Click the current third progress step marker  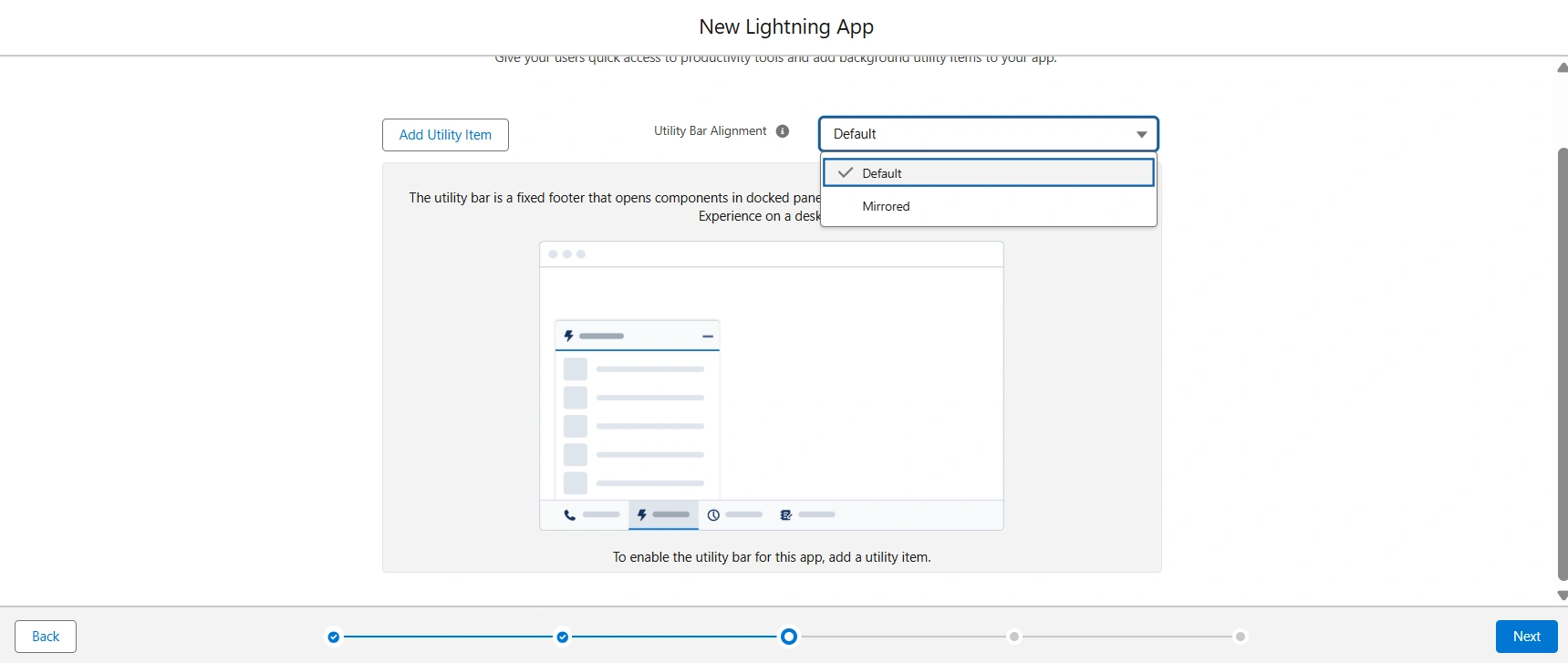coord(789,637)
